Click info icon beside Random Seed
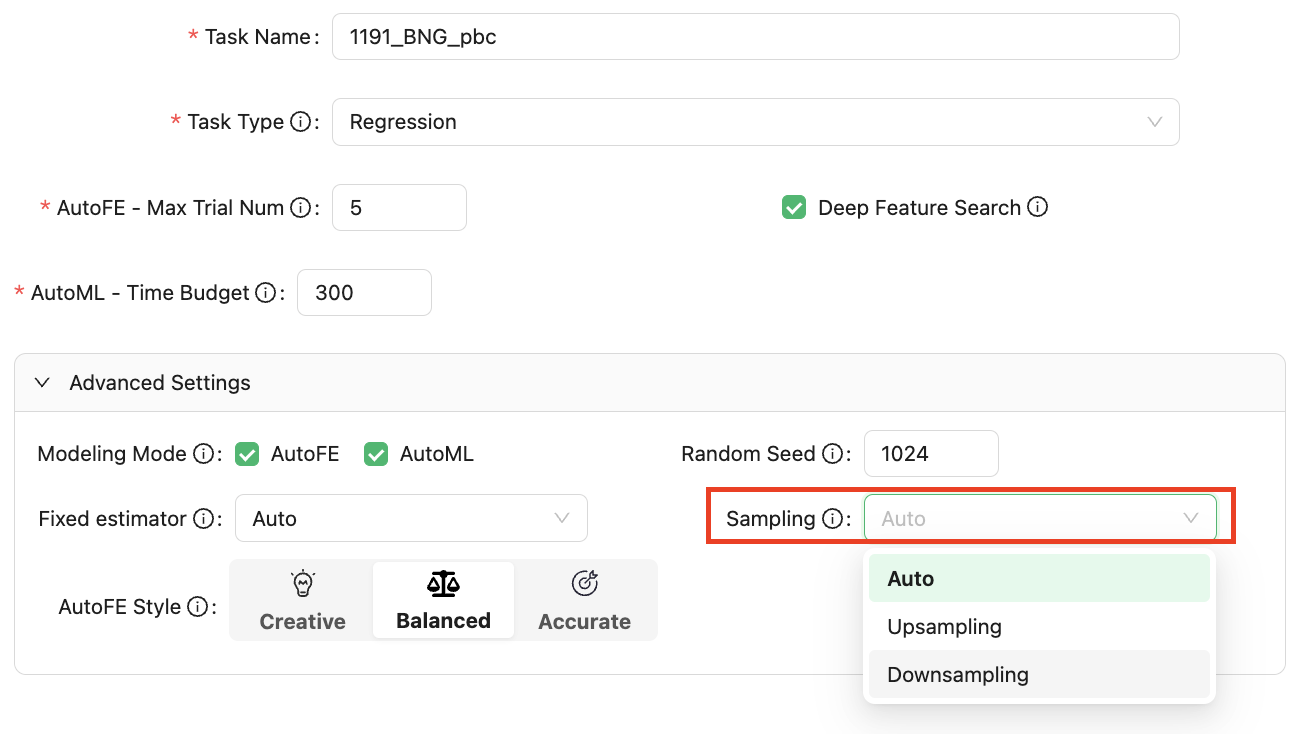1302x734 pixels. (x=832, y=454)
